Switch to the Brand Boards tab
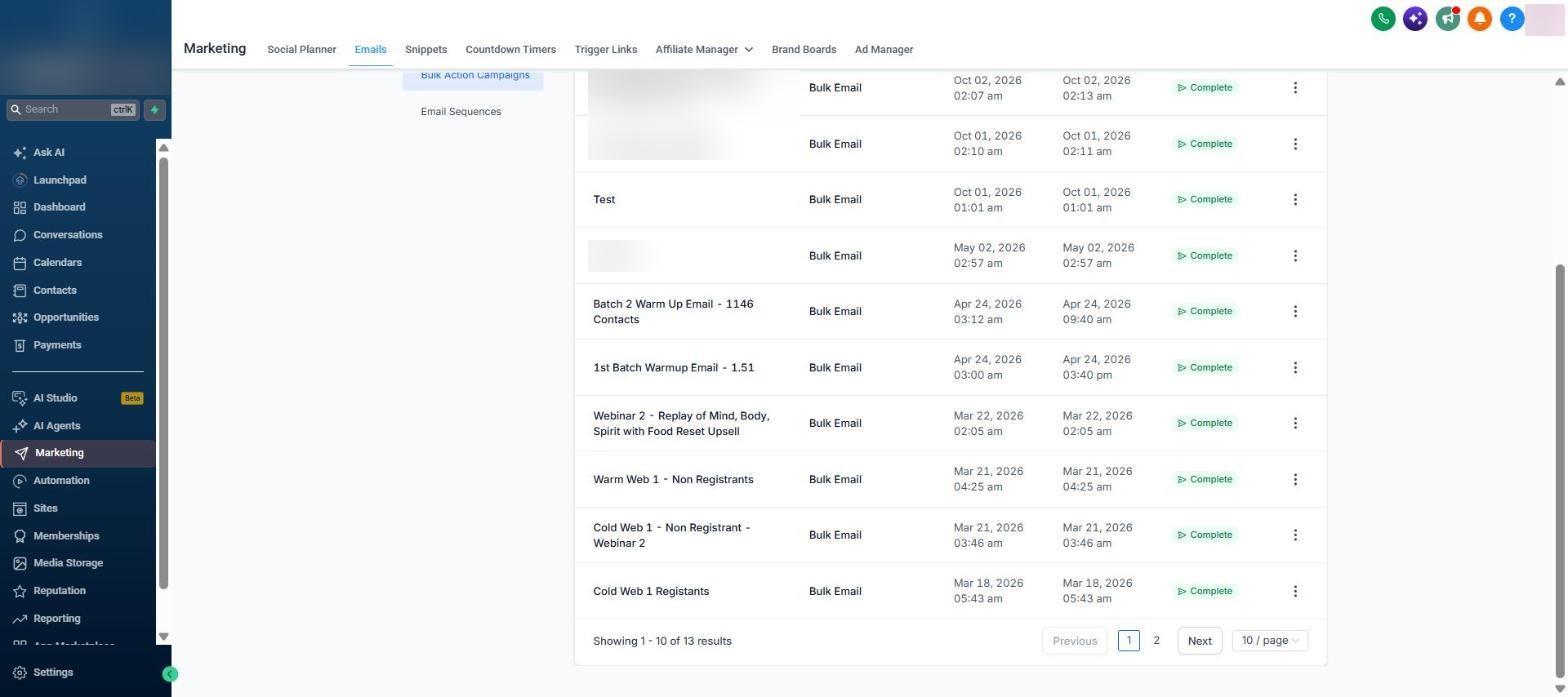The height and width of the screenshot is (697, 1568). coord(804,49)
